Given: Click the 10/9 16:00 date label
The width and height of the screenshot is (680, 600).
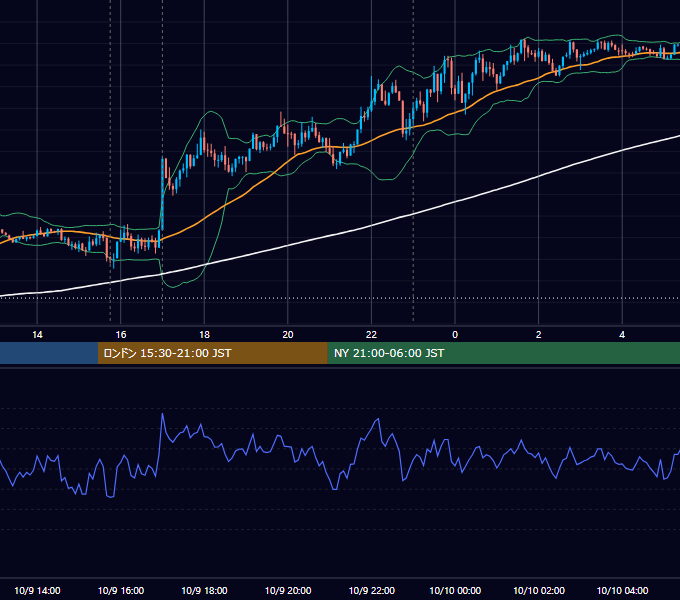Looking at the screenshot, I should point(121,590).
